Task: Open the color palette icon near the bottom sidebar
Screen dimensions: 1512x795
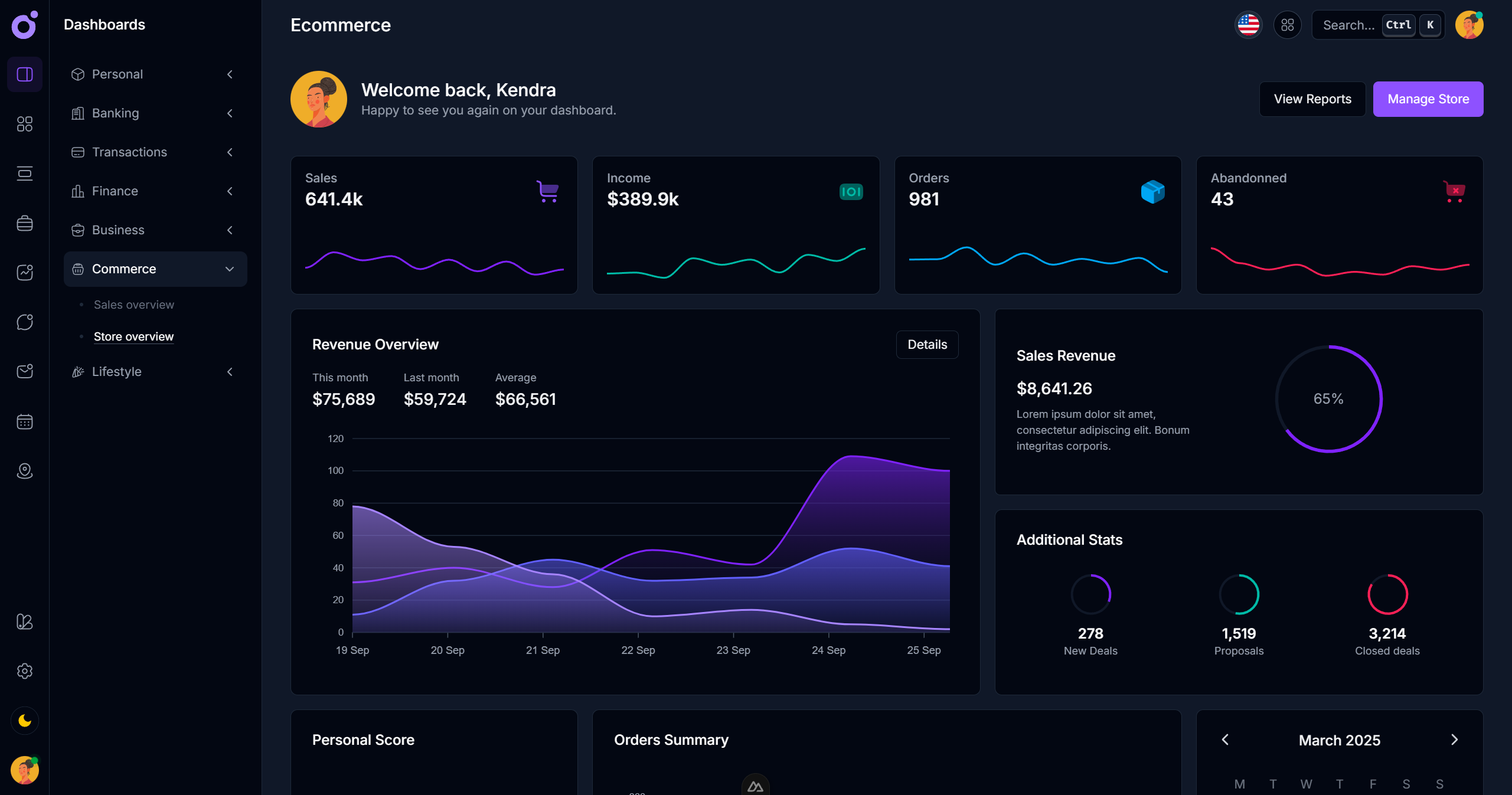Action: pos(25,621)
